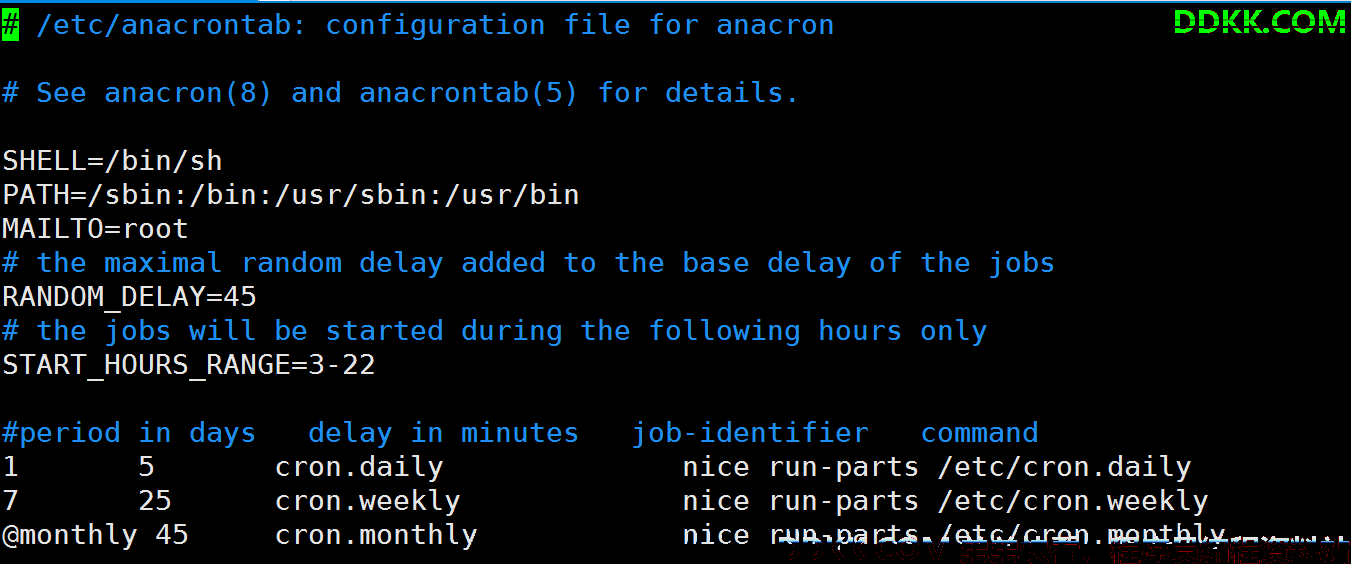
Task: Click the 'command' column header comment
Action: 979,433
